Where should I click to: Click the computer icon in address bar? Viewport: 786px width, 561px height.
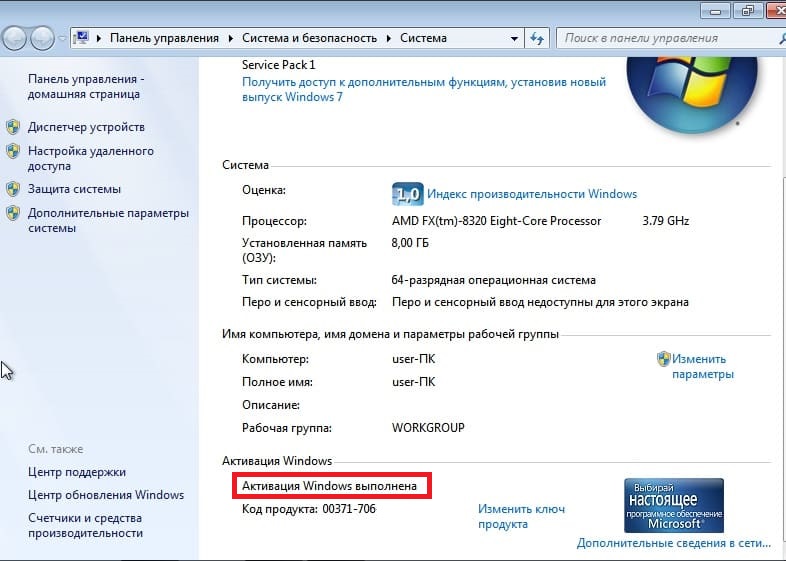[x=81, y=38]
